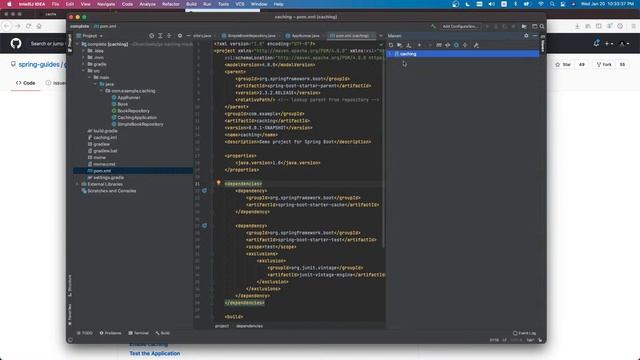Open Book class in project tree
The height and width of the screenshot is (360, 640).
120,104
